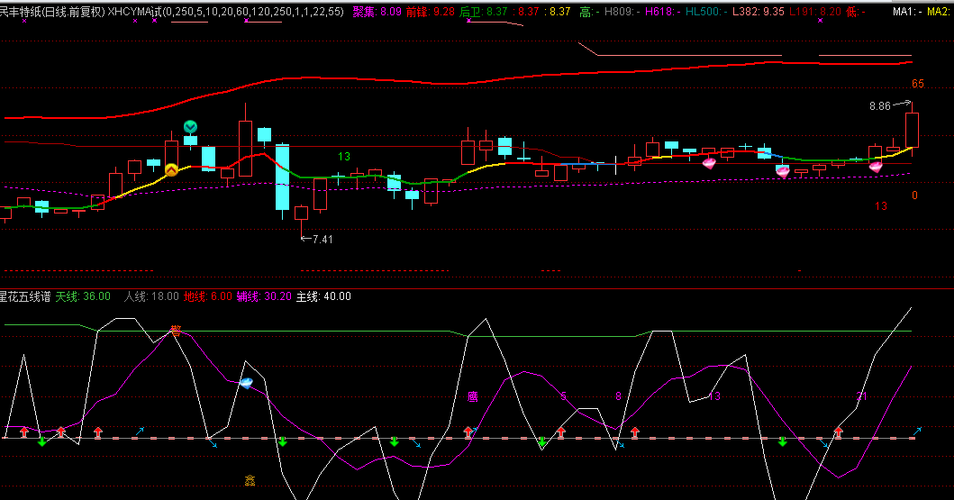Click the MA2 header label

click(940, 12)
